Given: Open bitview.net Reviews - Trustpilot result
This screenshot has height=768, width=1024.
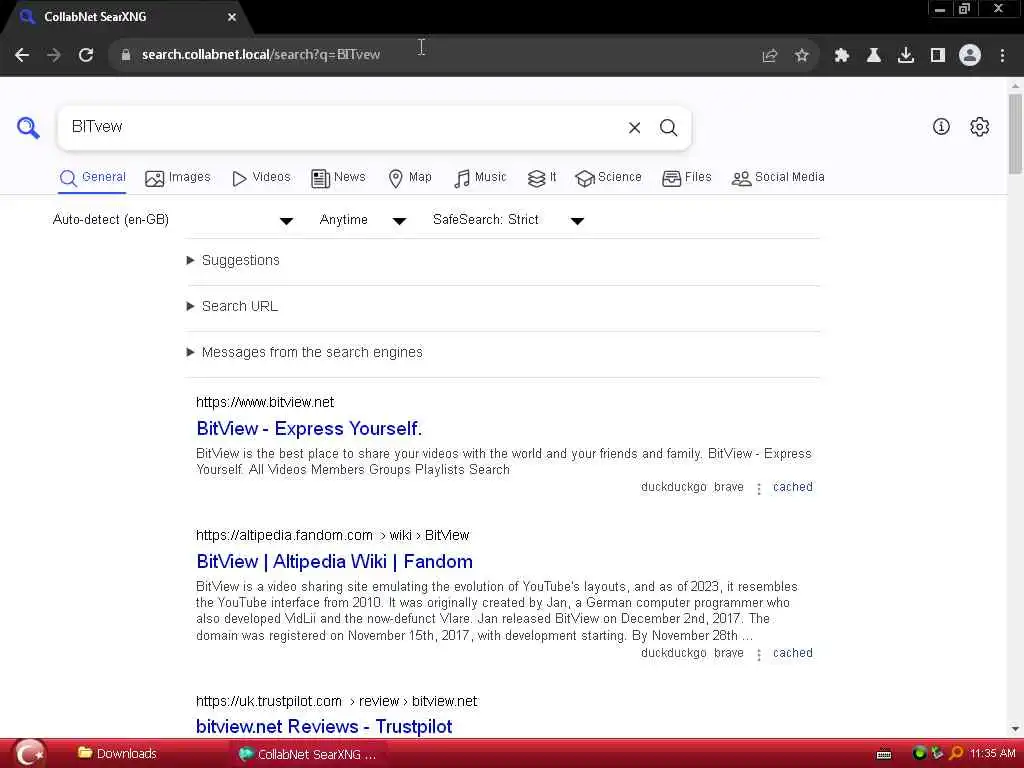Looking at the screenshot, I should click(324, 727).
